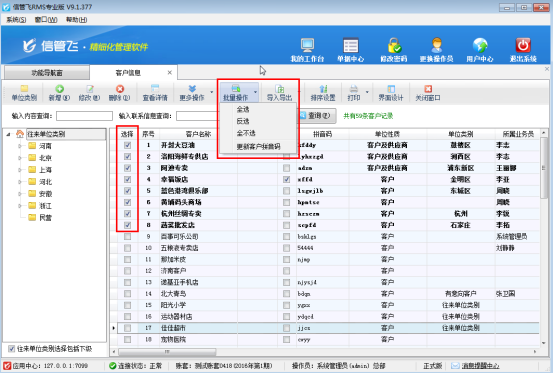Screen dimensions: 554x374
Task: Click the 输入内容查询 input field
Action: click(84, 116)
